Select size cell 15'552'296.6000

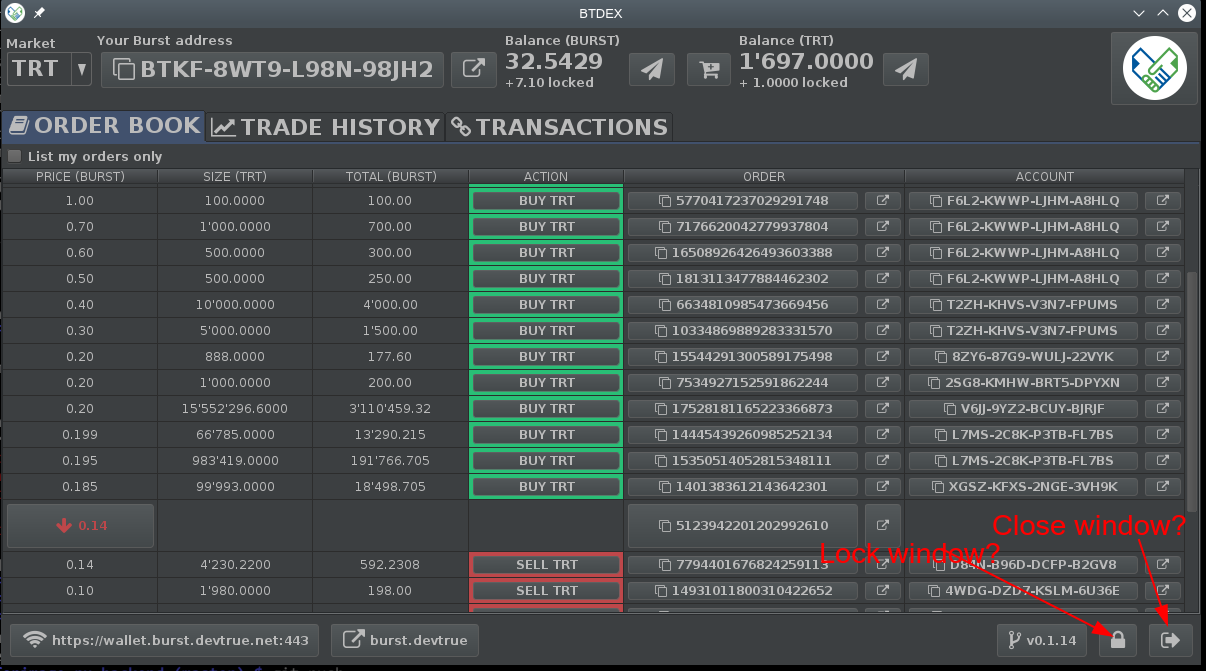pyautogui.click(x=235, y=408)
